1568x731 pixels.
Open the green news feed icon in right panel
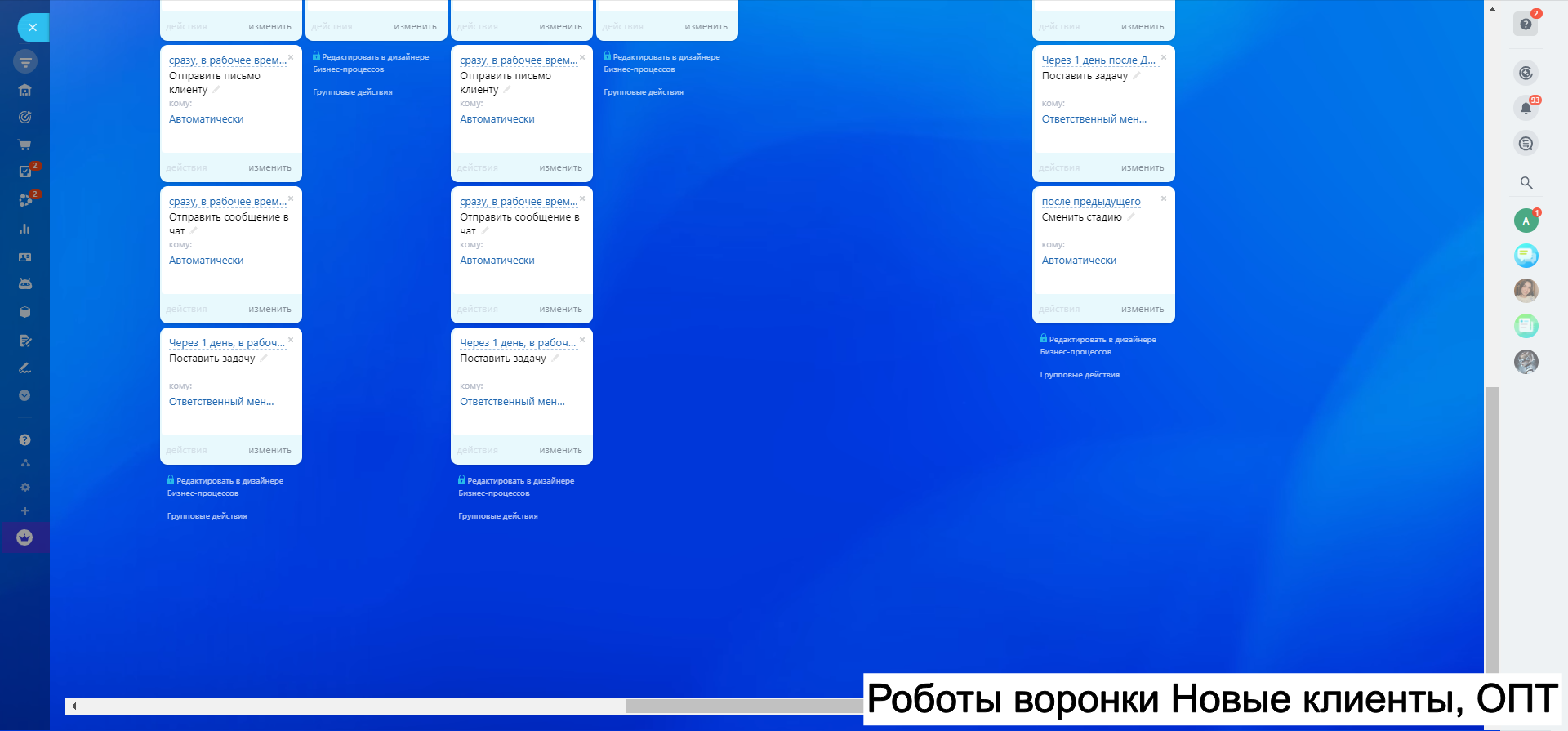tap(1526, 326)
